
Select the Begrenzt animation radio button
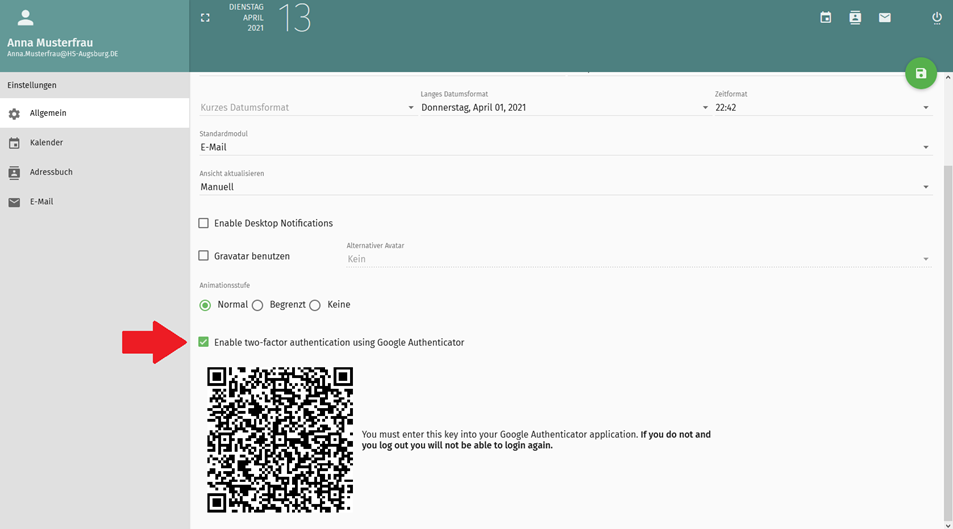click(x=258, y=305)
